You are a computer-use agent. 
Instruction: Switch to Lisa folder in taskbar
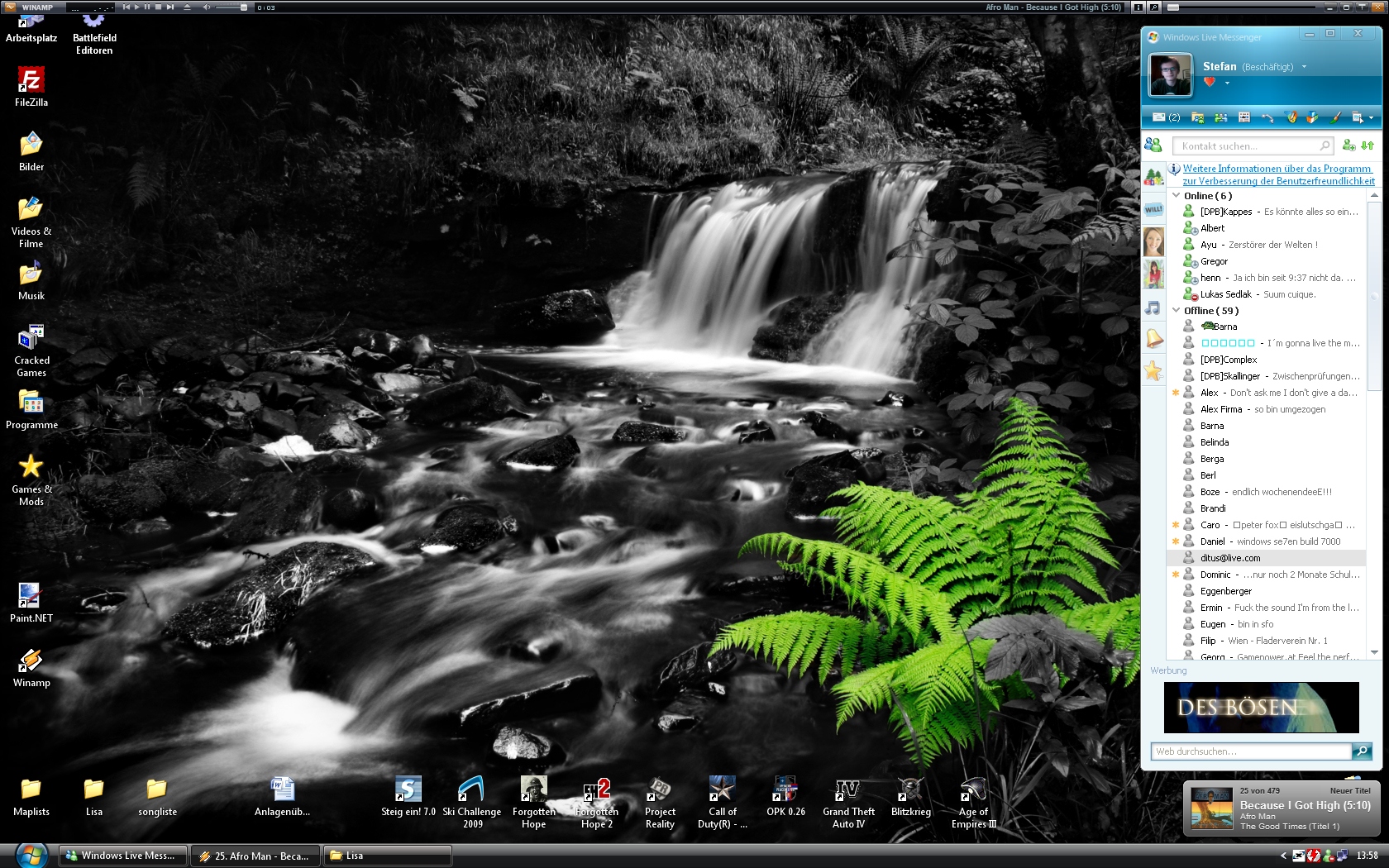coord(387,856)
